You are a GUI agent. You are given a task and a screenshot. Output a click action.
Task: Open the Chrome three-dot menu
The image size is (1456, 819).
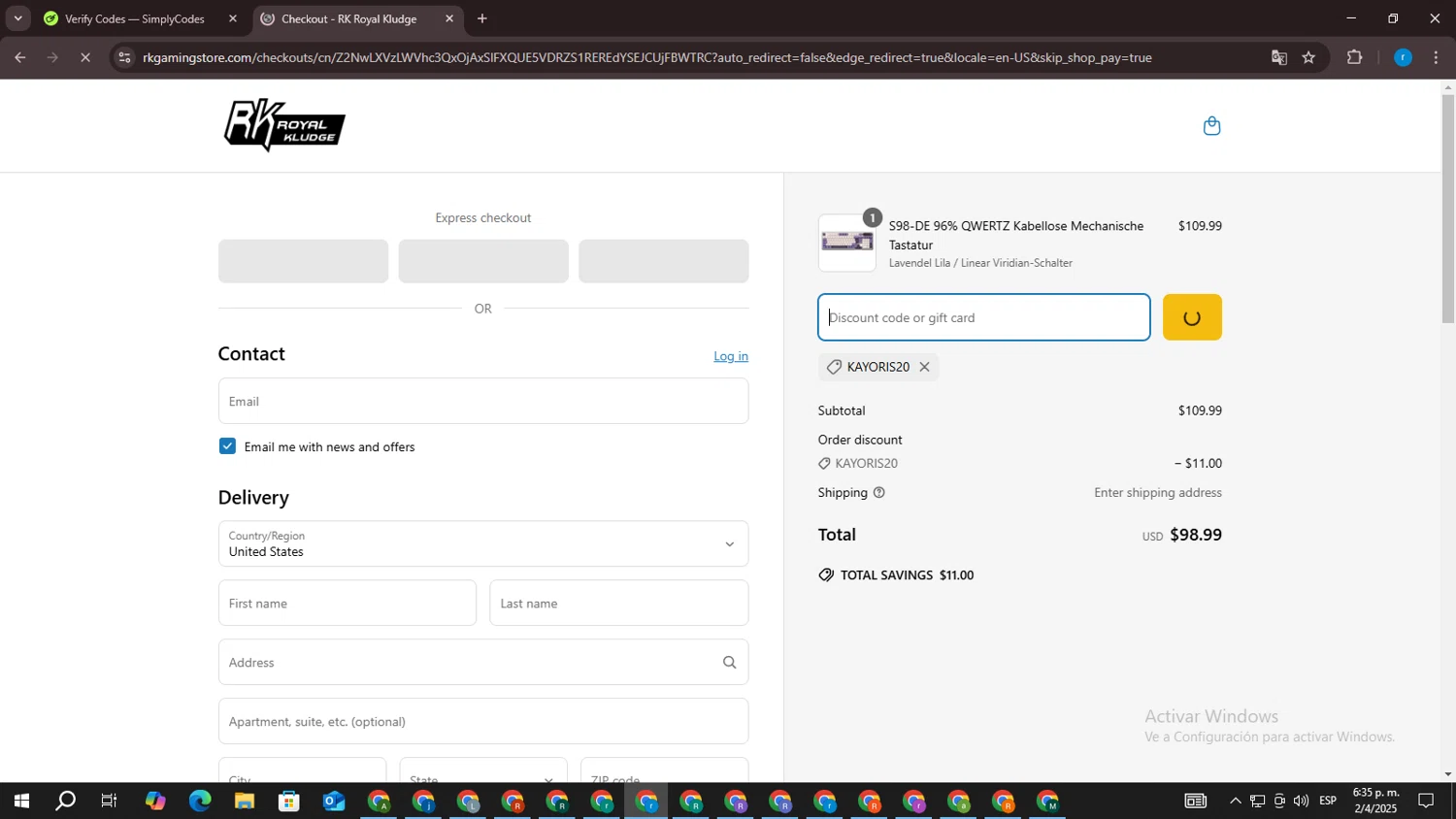(1437, 57)
